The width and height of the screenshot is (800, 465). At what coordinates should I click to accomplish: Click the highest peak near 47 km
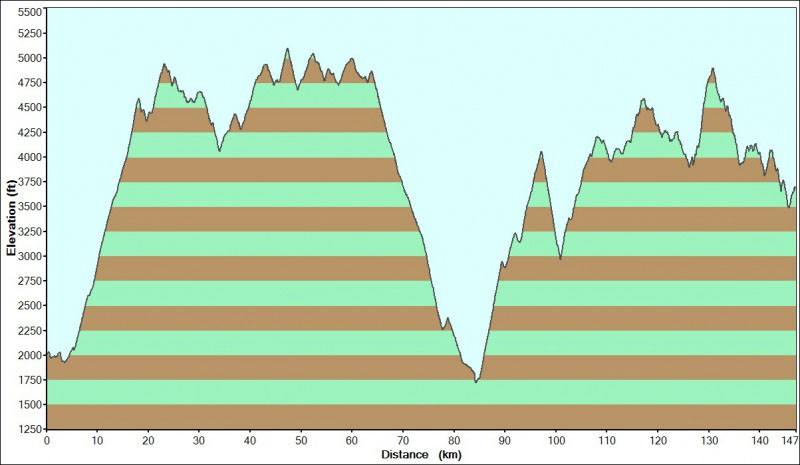click(287, 49)
